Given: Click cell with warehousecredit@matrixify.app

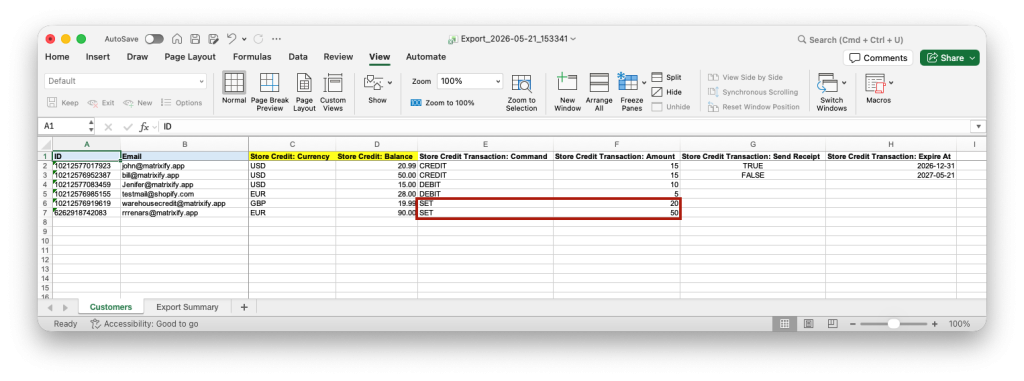Looking at the screenshot, I should [184, 204].
